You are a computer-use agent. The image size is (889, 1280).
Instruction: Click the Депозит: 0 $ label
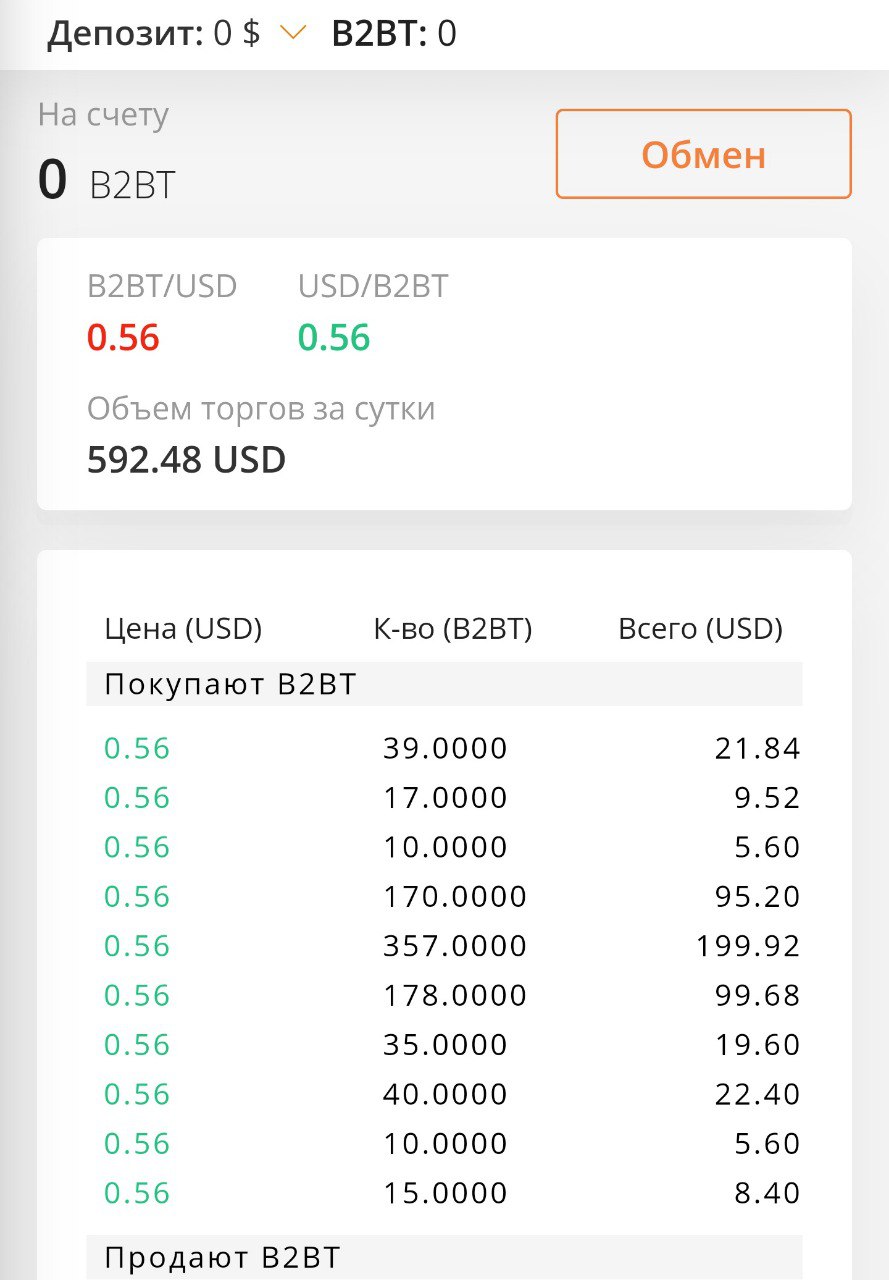[154, 33]
